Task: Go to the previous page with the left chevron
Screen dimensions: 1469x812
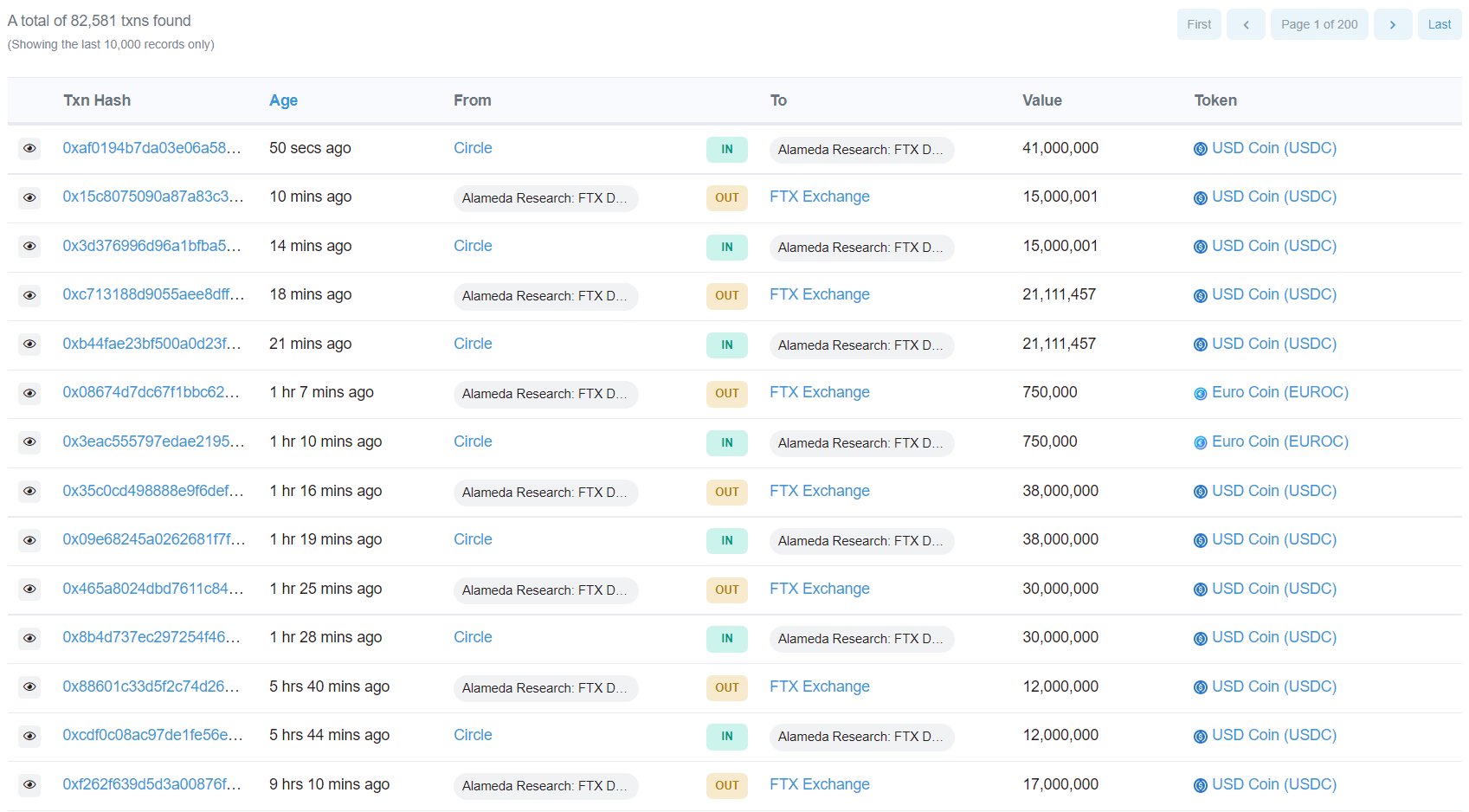Action: (1246, 24)
